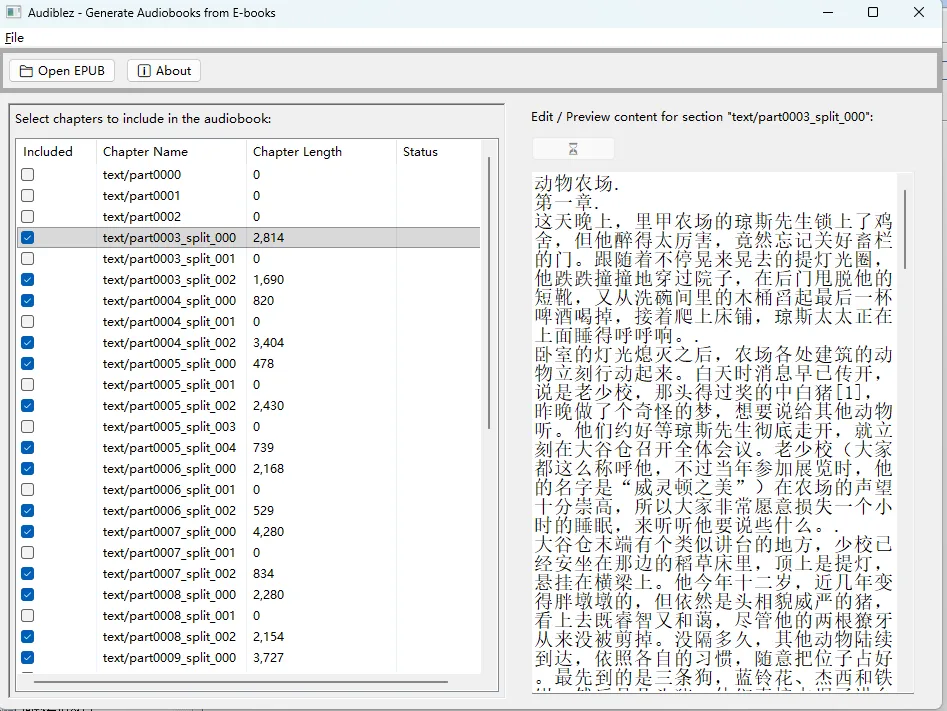Viewport: 947px width, 711px height.
Task: Maximize the Audiblez window
Action: (873, 12)
